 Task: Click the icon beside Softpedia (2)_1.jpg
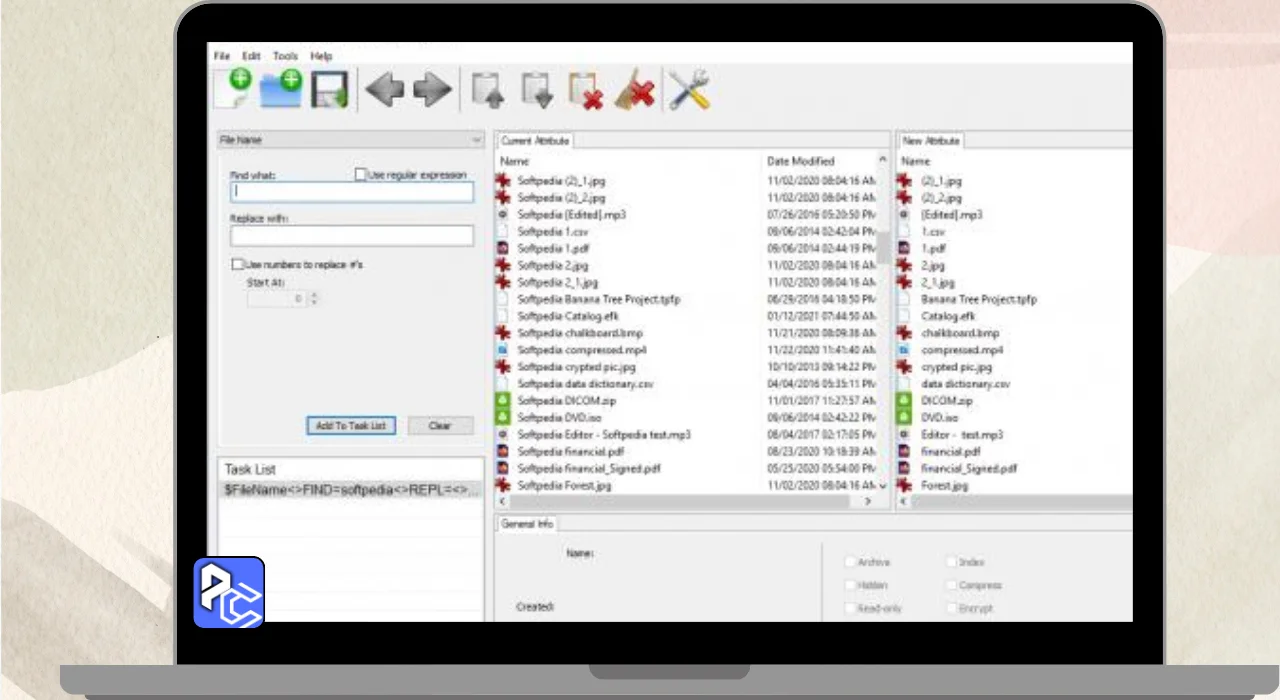tap(503, 181)
